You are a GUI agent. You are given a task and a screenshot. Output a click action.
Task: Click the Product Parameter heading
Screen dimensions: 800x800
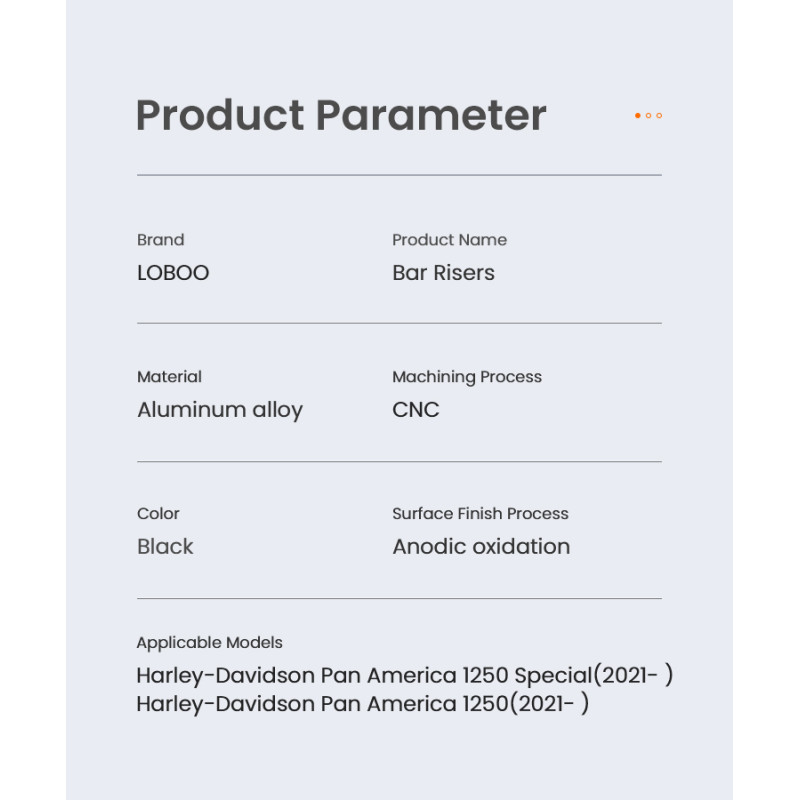[x=341, y=116]
